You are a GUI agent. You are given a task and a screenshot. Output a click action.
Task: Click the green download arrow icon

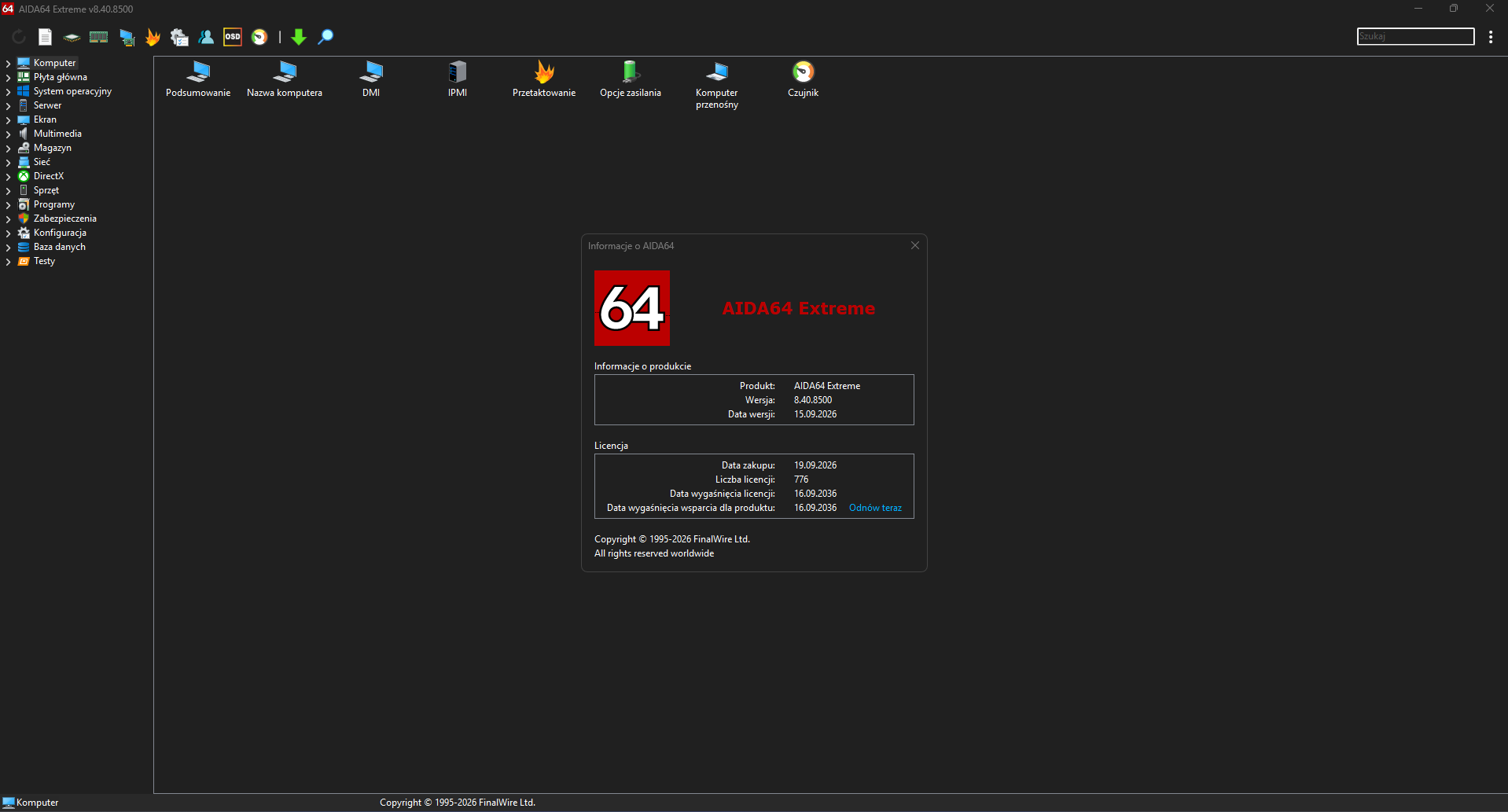pos(299,37)
